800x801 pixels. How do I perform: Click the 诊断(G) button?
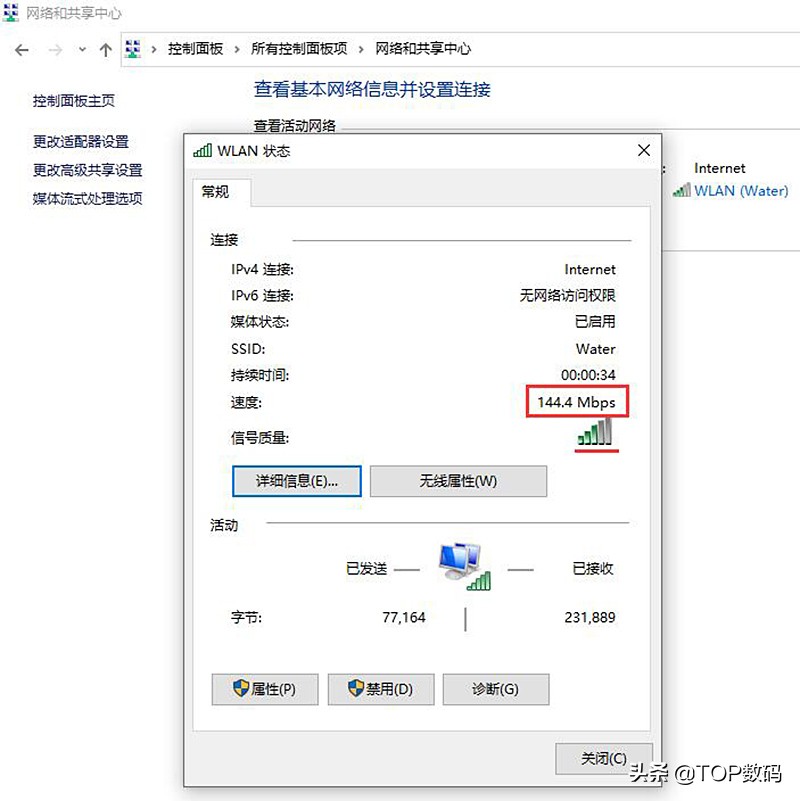[x=496, y=689]
